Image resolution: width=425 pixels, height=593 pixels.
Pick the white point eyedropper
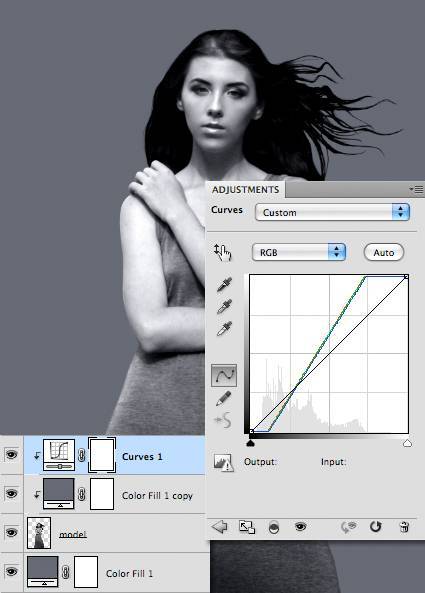(x=224, y=329)
